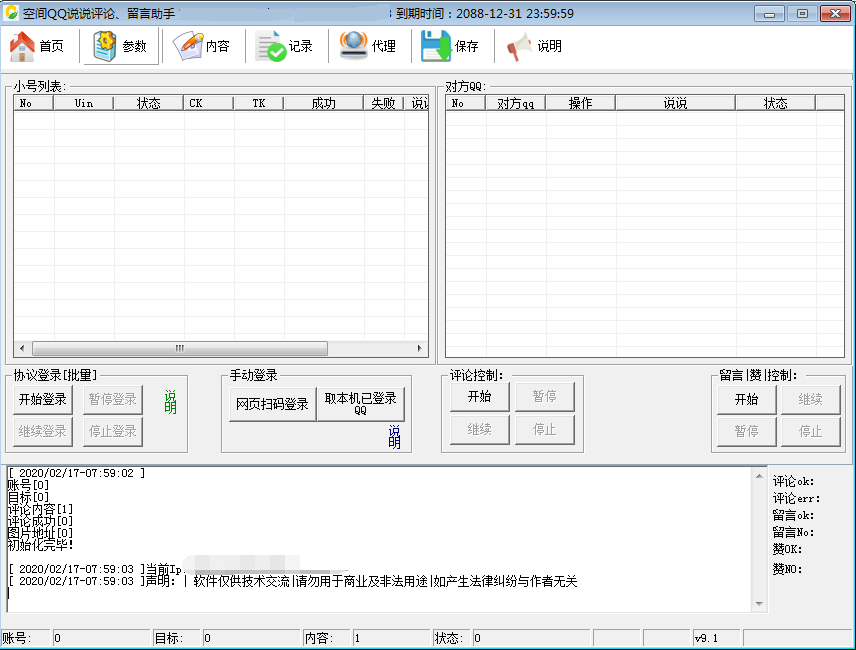The height and width of the screenshot is (650, 856).
Task: Click 网页扫码登录 button
Action: pos(272,404)
